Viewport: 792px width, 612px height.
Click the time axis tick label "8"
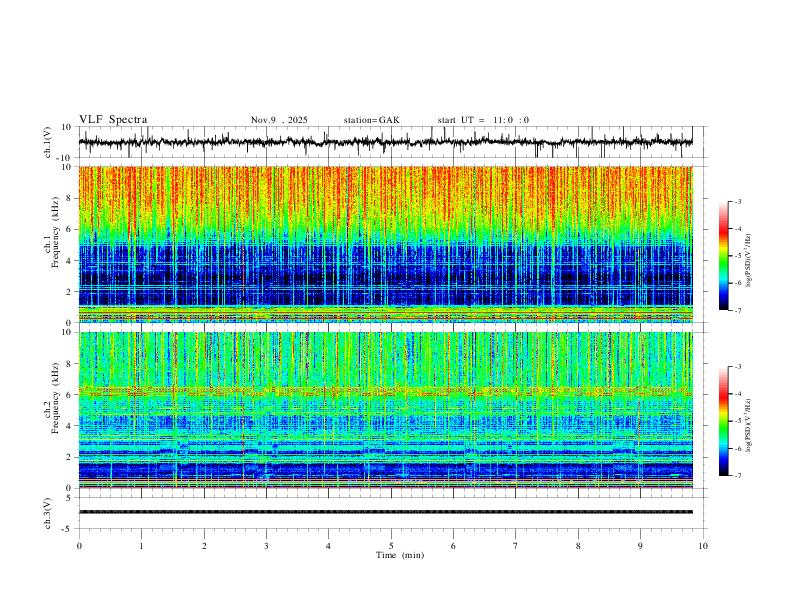578,546
